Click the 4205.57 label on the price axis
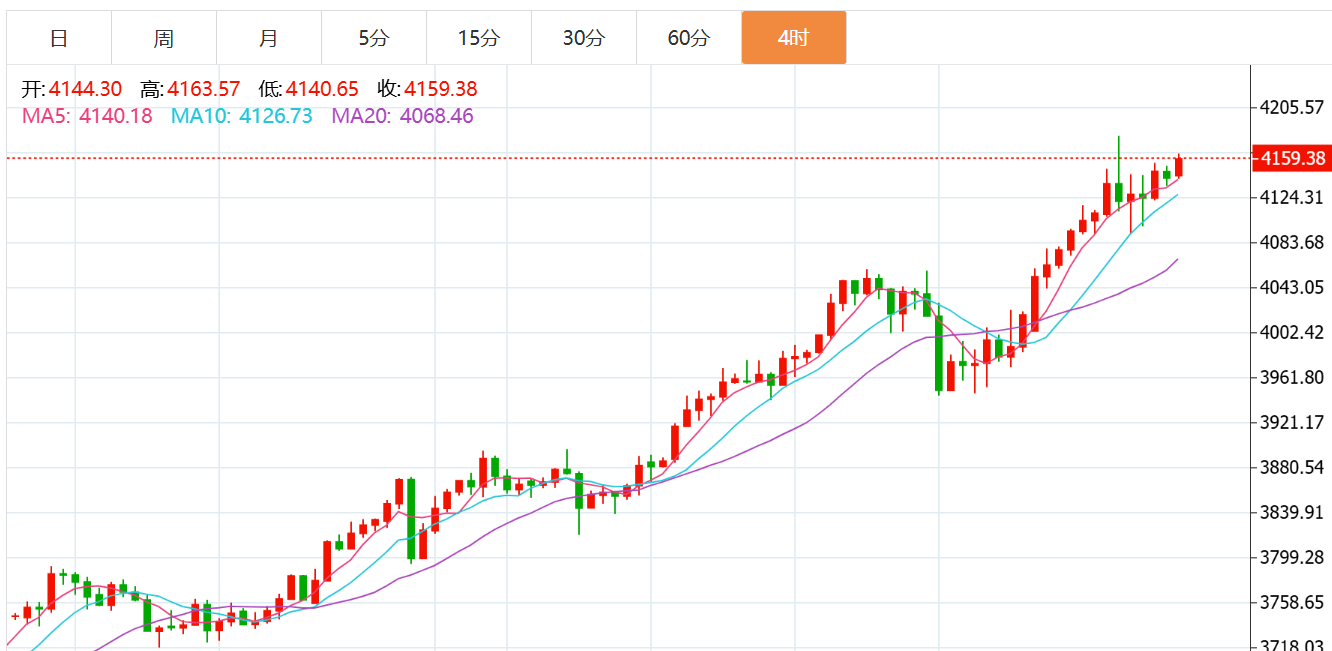 (1290, 107)
